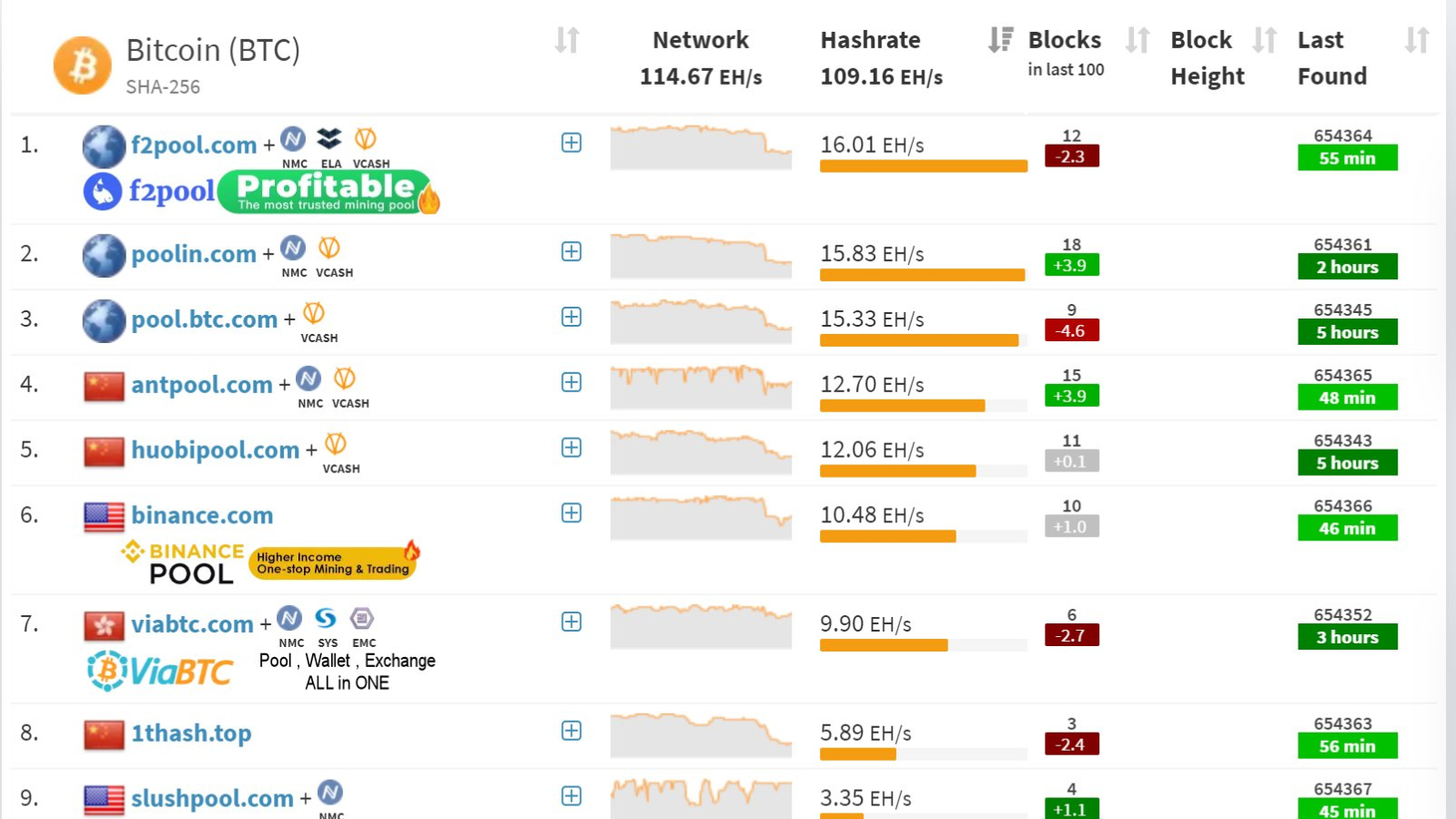Image resolution: width=1456 pixels, height=819 pixels.
Task: Sort by the Hashrate column arrows
Action: (x=1000, y=40)
